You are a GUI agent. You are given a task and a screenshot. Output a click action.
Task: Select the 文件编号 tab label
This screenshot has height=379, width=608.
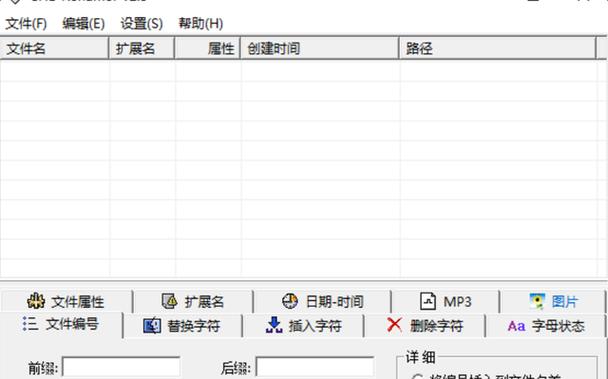(72, 324)
